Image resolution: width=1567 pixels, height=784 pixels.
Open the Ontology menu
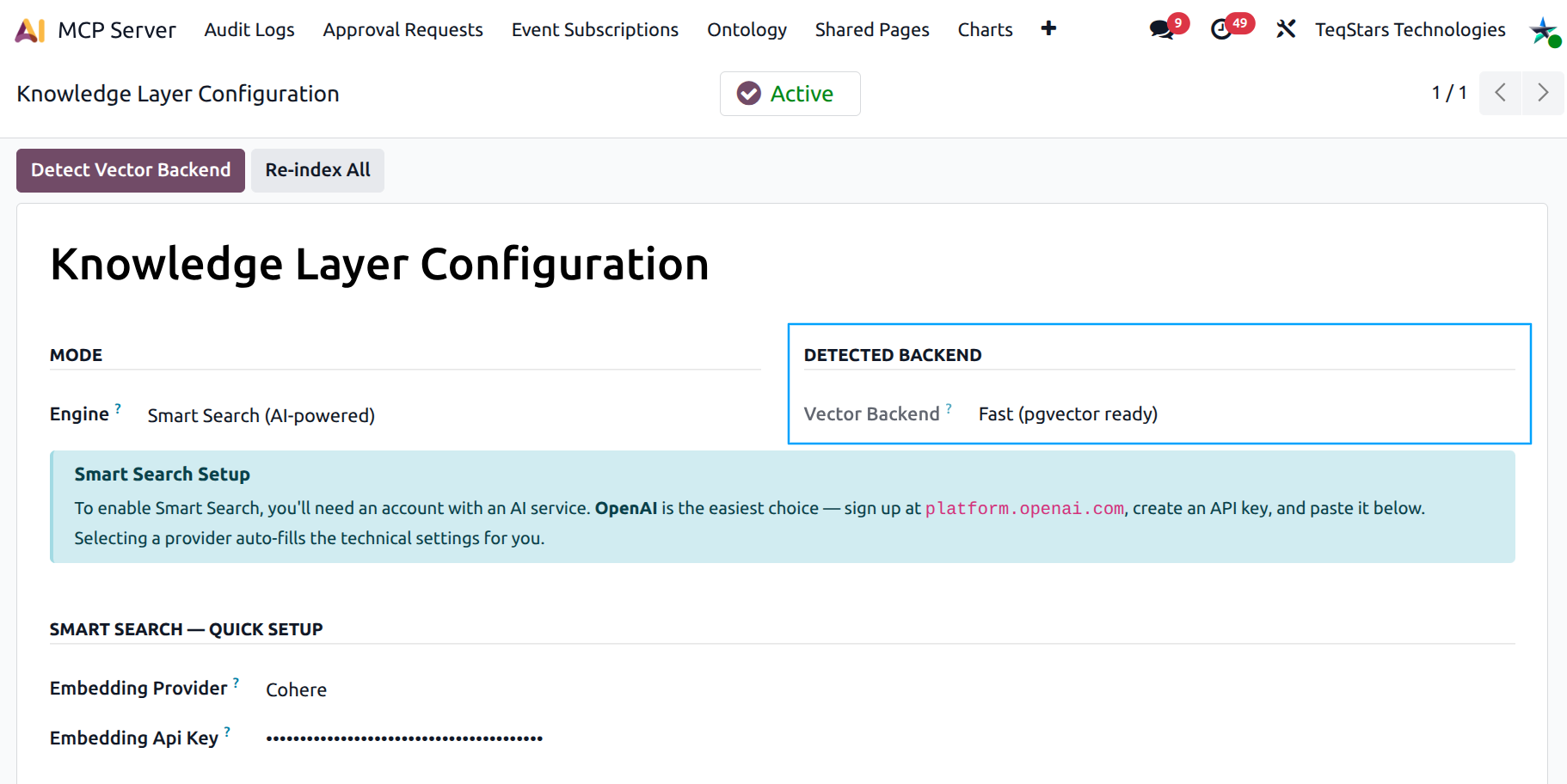coord(747,30)
